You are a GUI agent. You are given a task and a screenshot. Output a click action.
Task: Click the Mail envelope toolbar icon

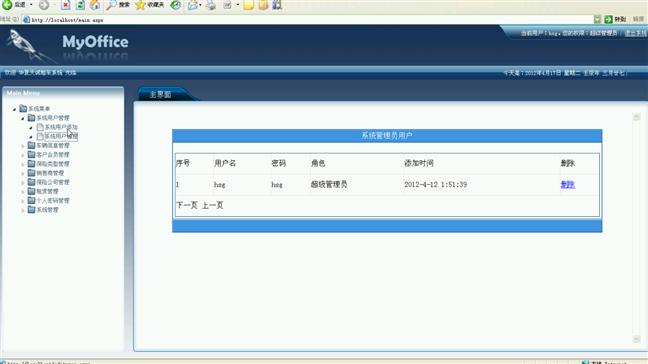193,5
